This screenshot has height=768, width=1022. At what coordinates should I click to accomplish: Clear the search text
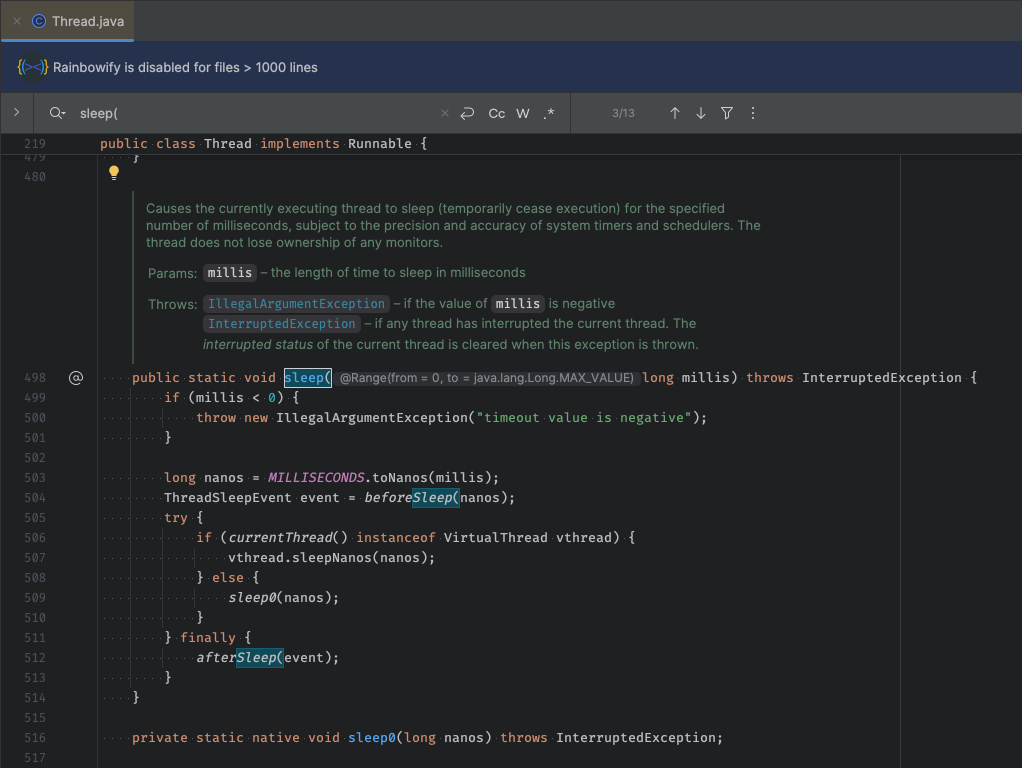(445, 113)
